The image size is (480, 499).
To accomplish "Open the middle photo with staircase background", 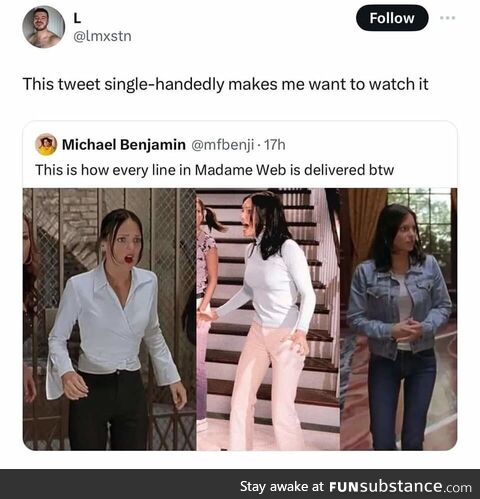I will [268, 319].
